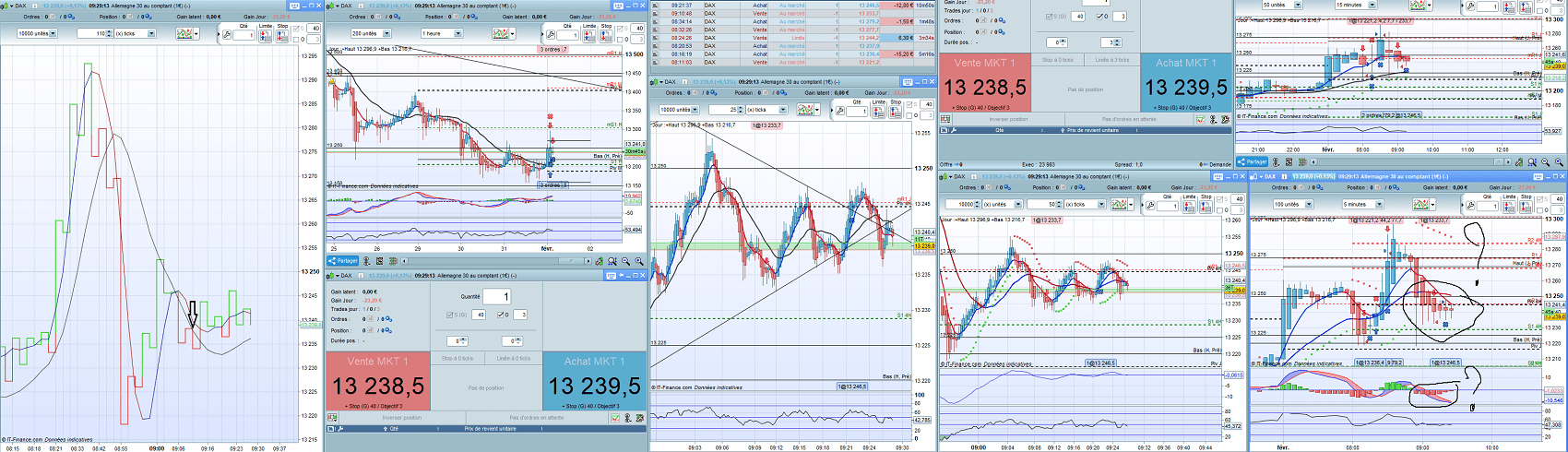This screenshot has width=1568, height=452.
Task: Toggle O checkbox in 5 minutes chart toolbar
Action: click(x=1539, y=210)
